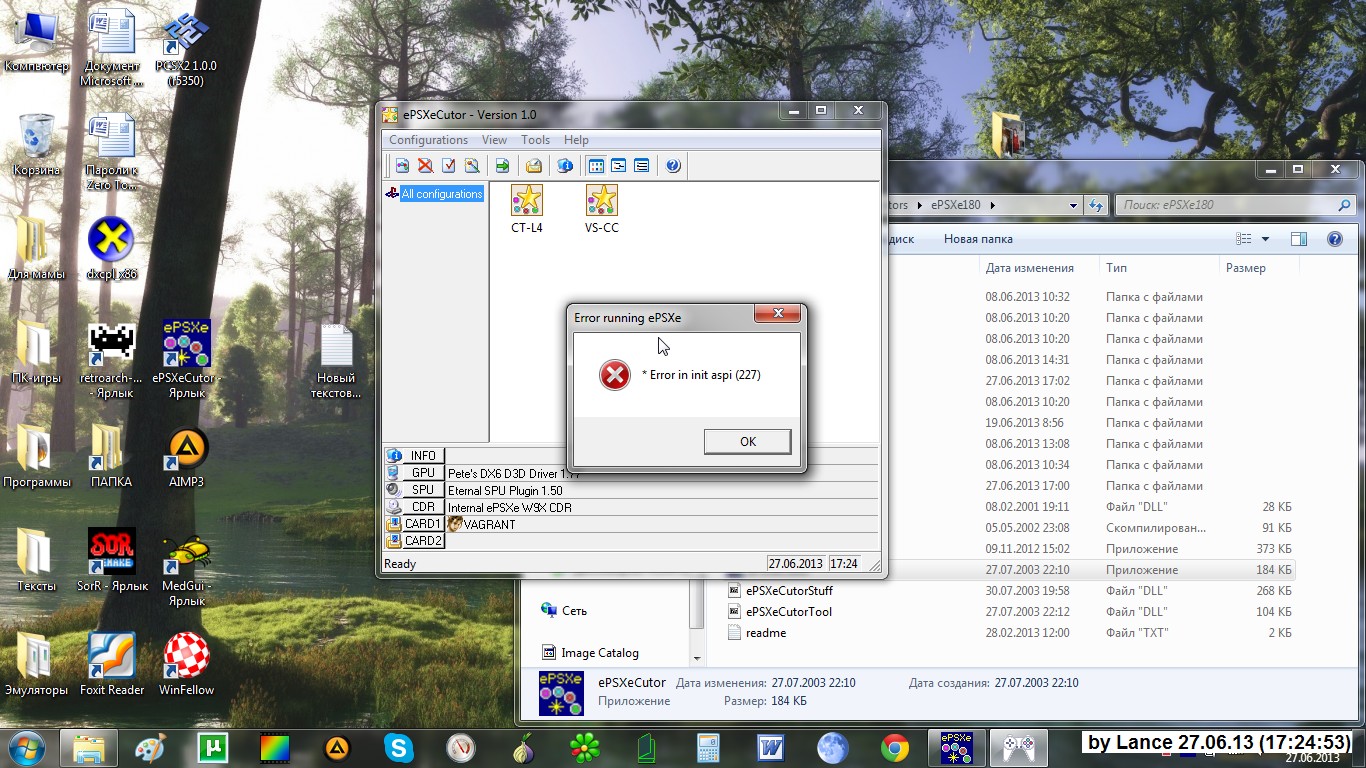Click the GPU button in plugin panel
Screen dimensions: 1366x768
click(415, 473)
